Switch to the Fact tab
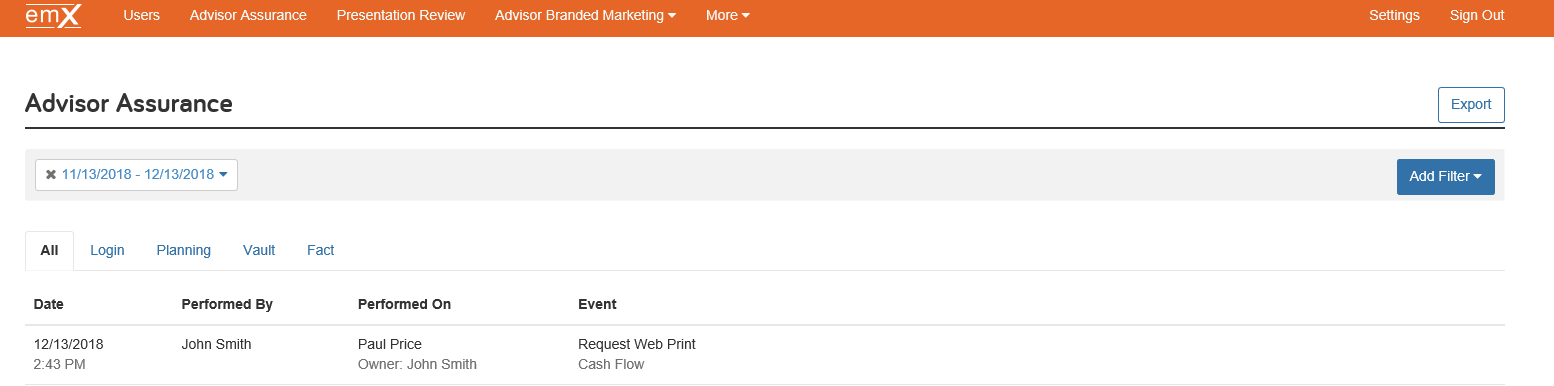The width and height of the screenshot is (1554, 386). point(320,251)
